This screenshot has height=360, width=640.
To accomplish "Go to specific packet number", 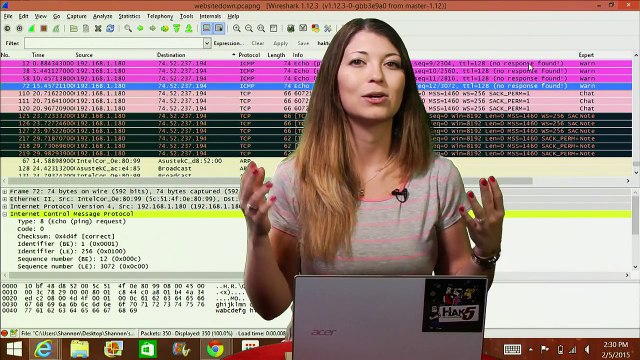I will click(164, 28).
